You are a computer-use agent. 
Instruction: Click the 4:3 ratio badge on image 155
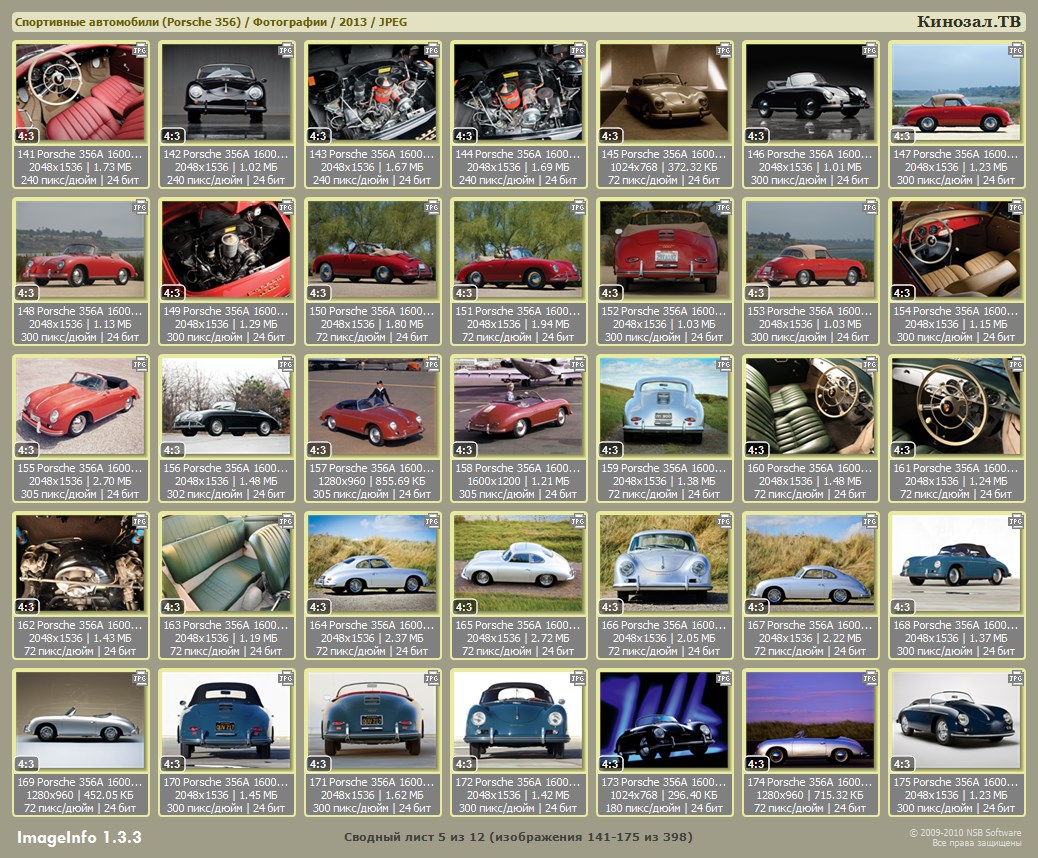pos(26,450)
